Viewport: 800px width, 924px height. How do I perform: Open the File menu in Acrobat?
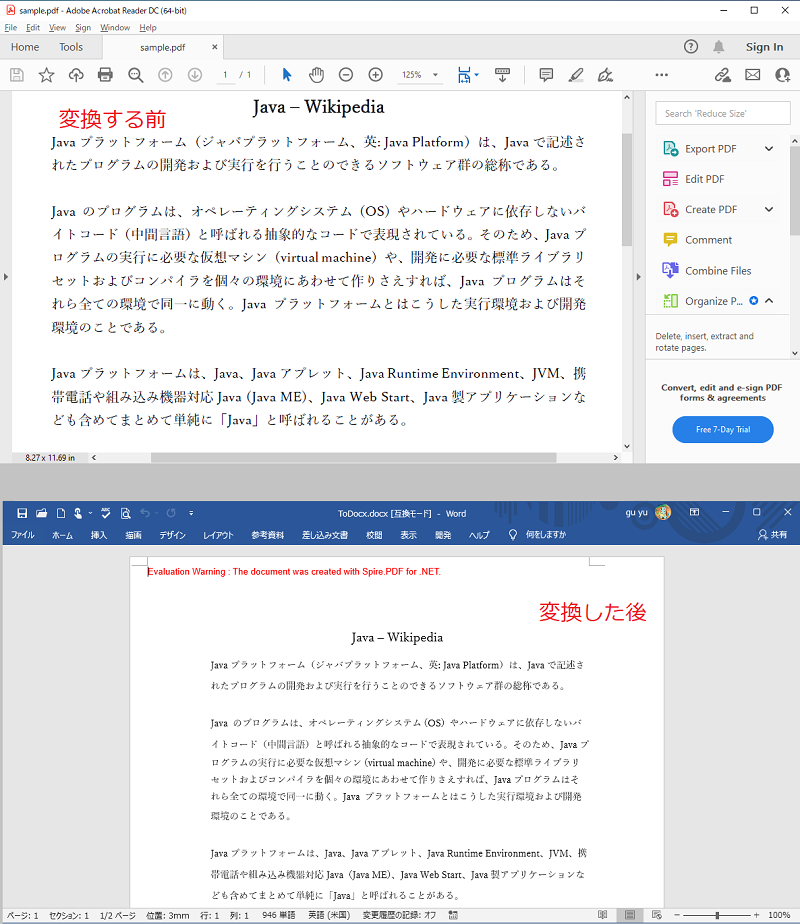(x=11, y=28)
